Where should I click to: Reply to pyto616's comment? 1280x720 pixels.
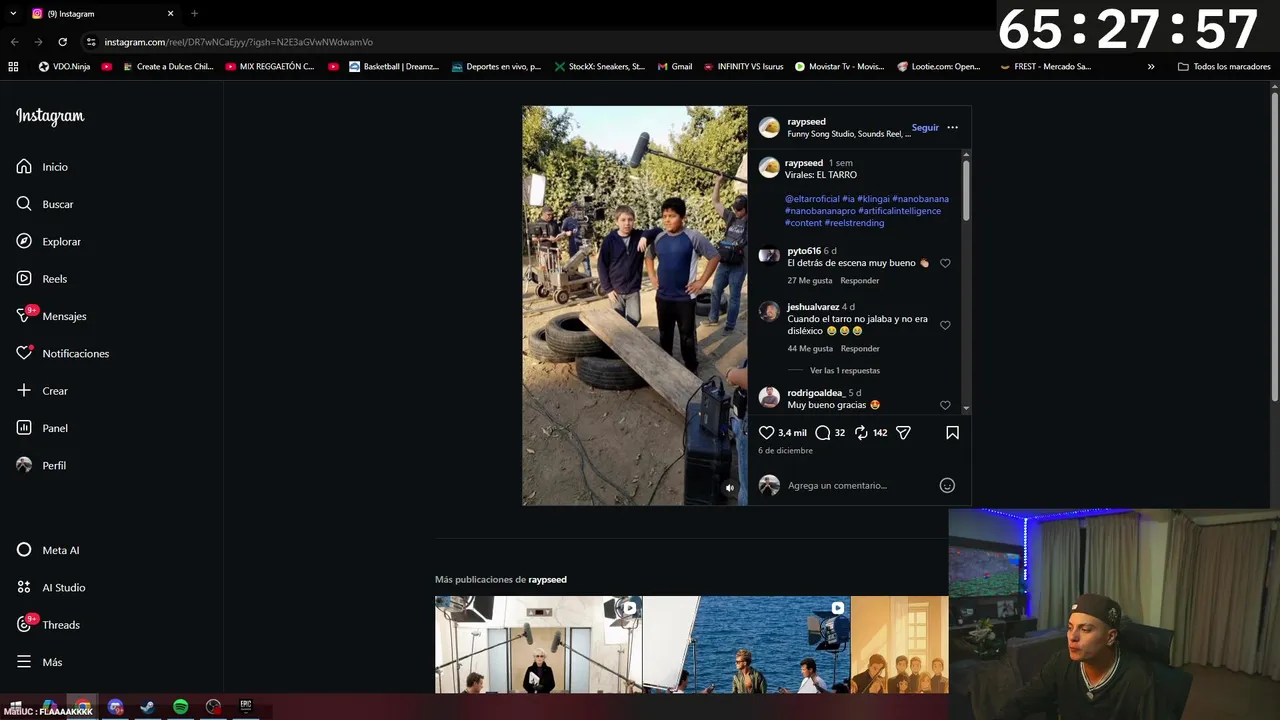[x=860, y=281]
